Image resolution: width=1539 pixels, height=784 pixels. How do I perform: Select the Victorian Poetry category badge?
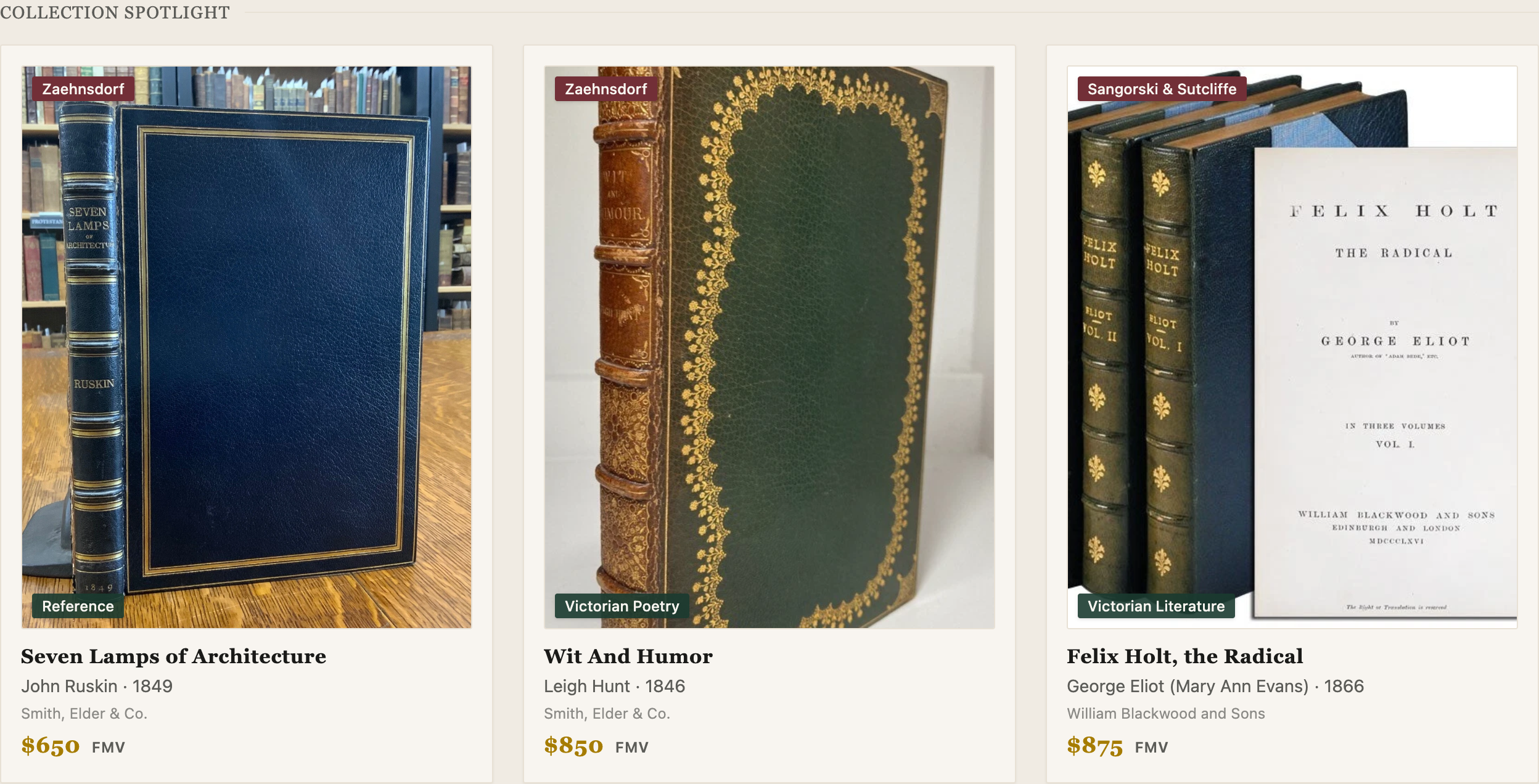point(622,606)
